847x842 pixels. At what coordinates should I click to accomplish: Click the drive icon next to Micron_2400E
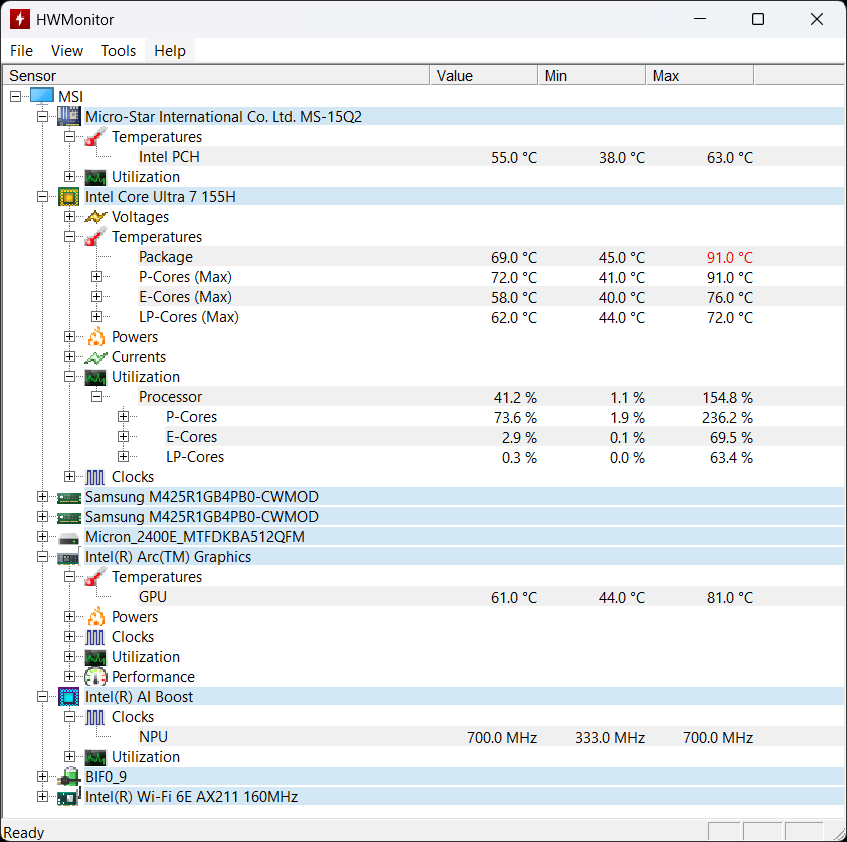(69, 537)
